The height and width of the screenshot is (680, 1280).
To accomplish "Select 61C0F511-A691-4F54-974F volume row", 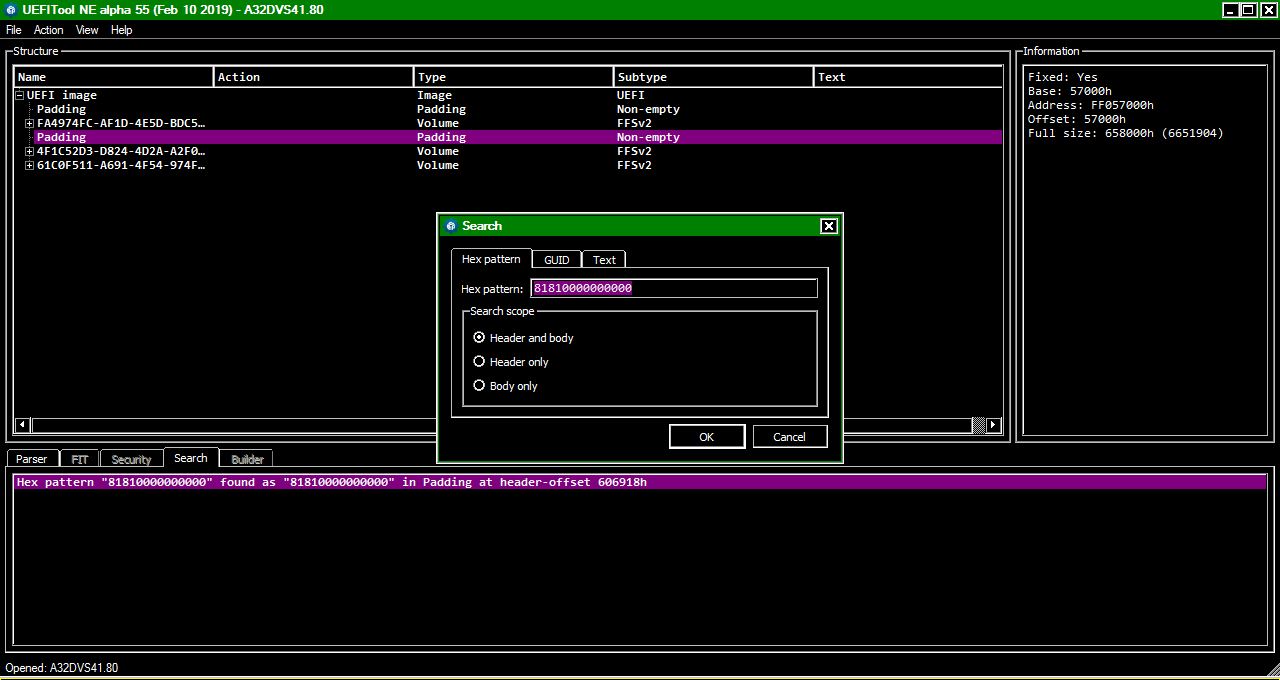I will click(x=508, y=165).
